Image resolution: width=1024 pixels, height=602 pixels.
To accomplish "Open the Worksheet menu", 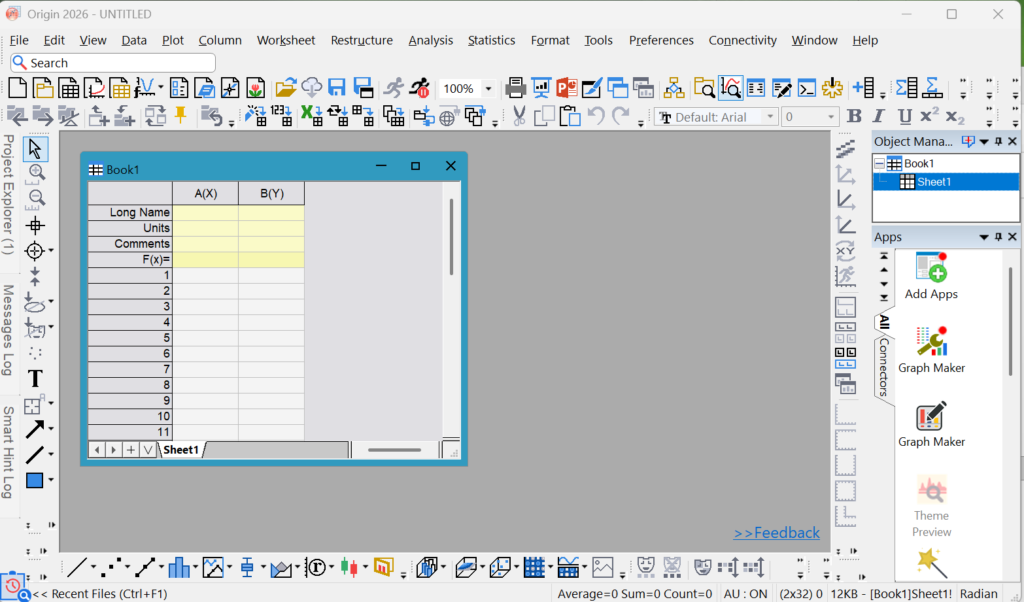I will coord(285,40).
